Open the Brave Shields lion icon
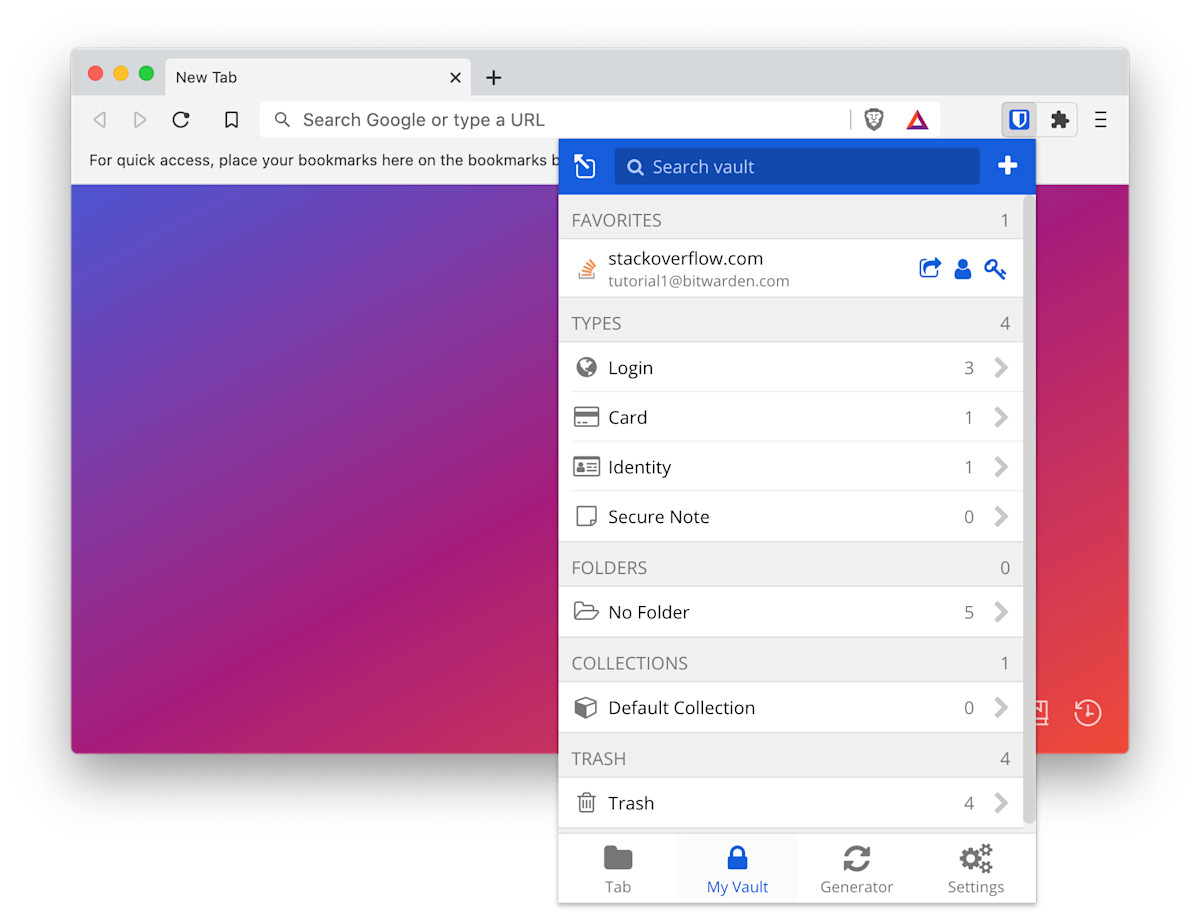Screen dimensions: 1200x914 874,120
